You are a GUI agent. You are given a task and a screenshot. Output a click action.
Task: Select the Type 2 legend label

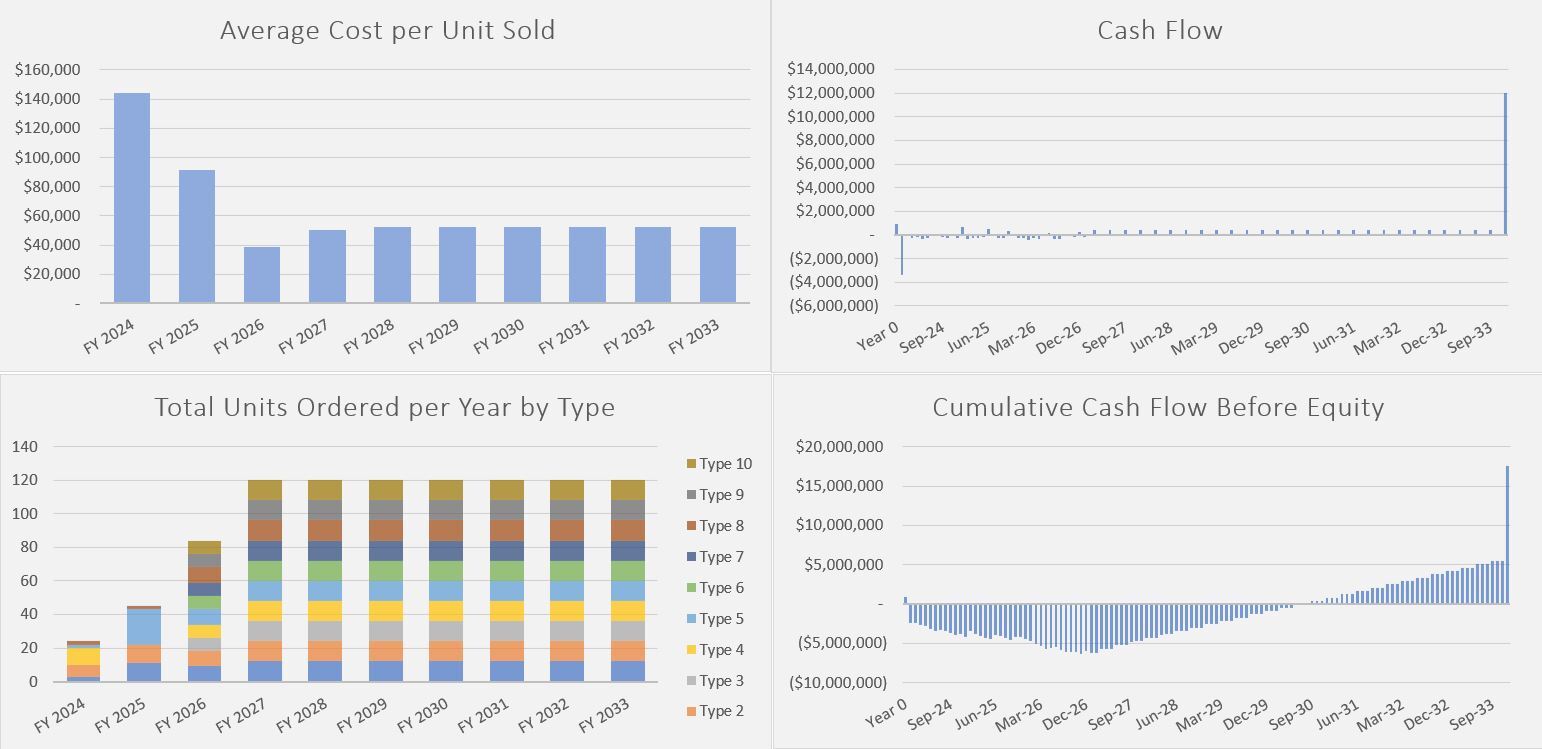click(x=721, y=712)
